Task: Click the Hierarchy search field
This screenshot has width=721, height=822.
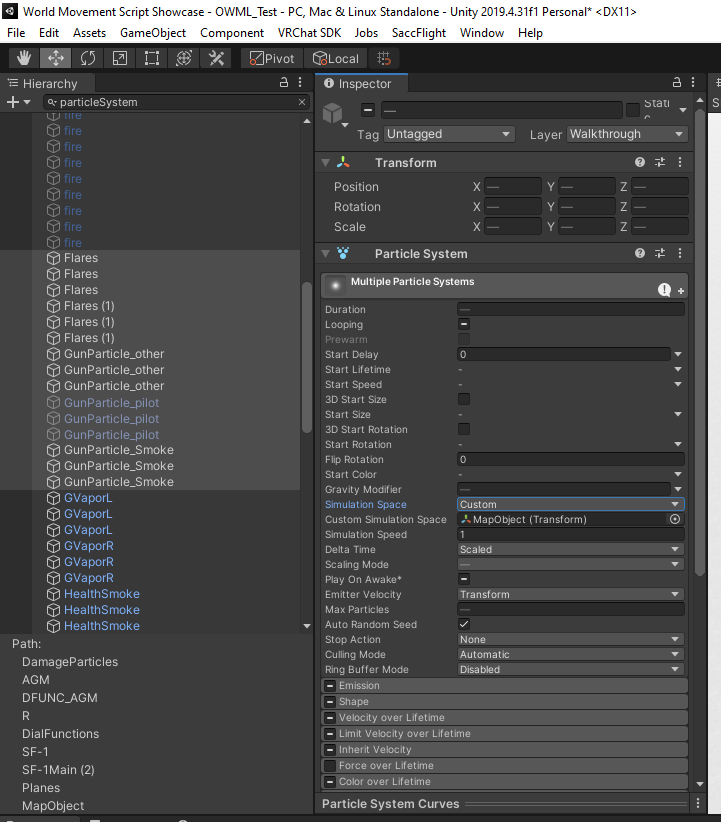Action: (176, 102)
